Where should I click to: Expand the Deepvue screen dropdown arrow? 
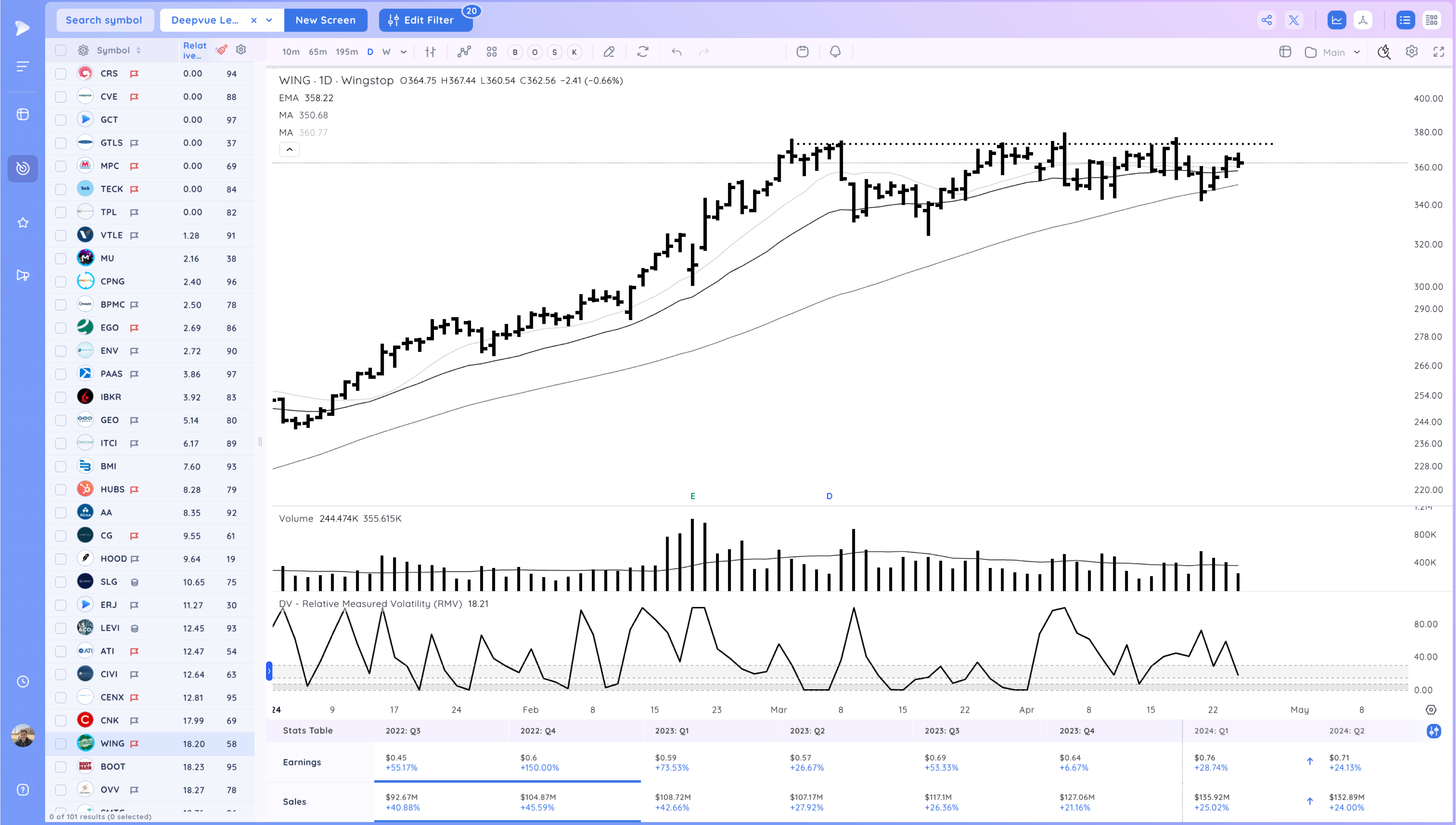click(270, 20)
